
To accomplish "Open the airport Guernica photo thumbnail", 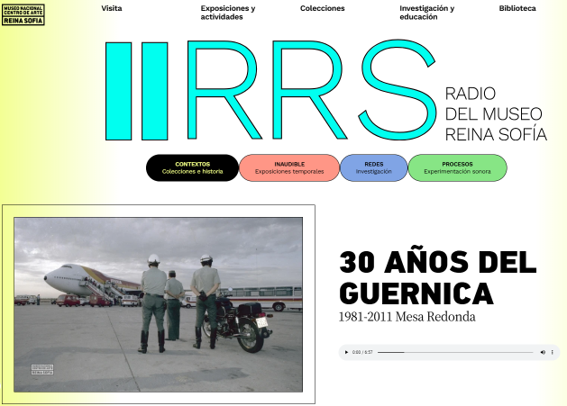I will tap(158, 304).
